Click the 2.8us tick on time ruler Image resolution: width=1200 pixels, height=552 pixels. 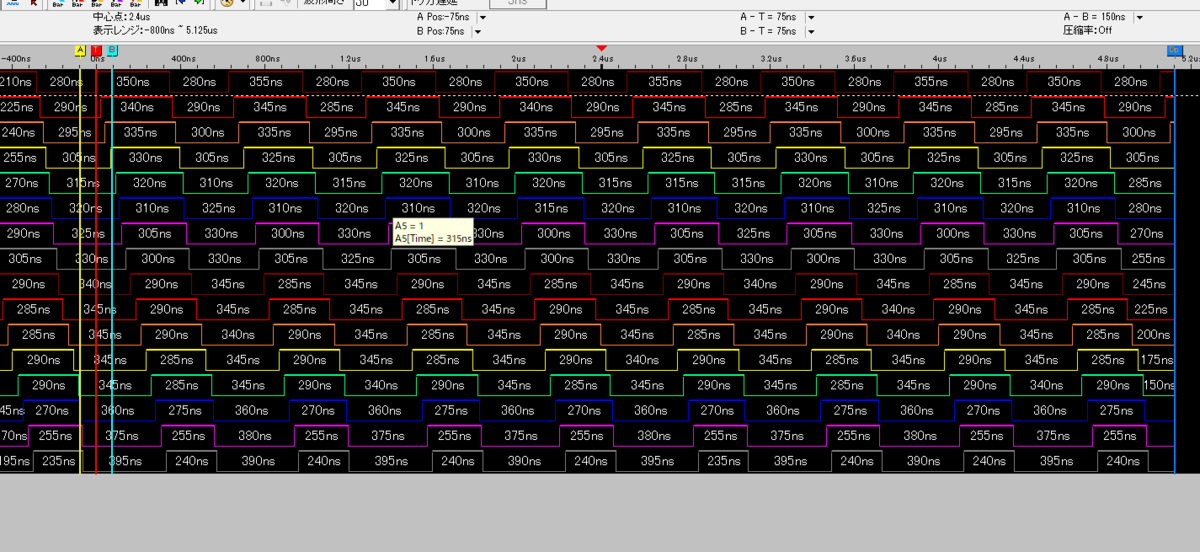coord(686,59)
